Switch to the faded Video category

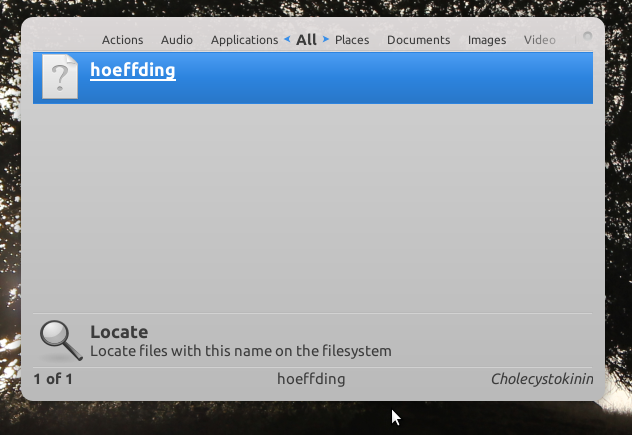pyautogui.click(x=540, y=40)
